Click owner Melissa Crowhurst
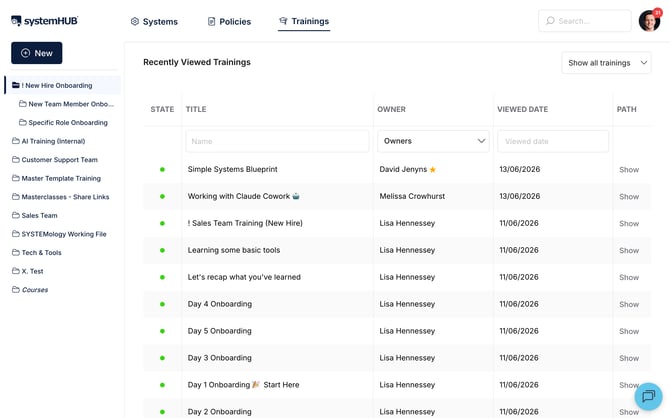Viewport: 670px width, 418px height. [412, 196]
